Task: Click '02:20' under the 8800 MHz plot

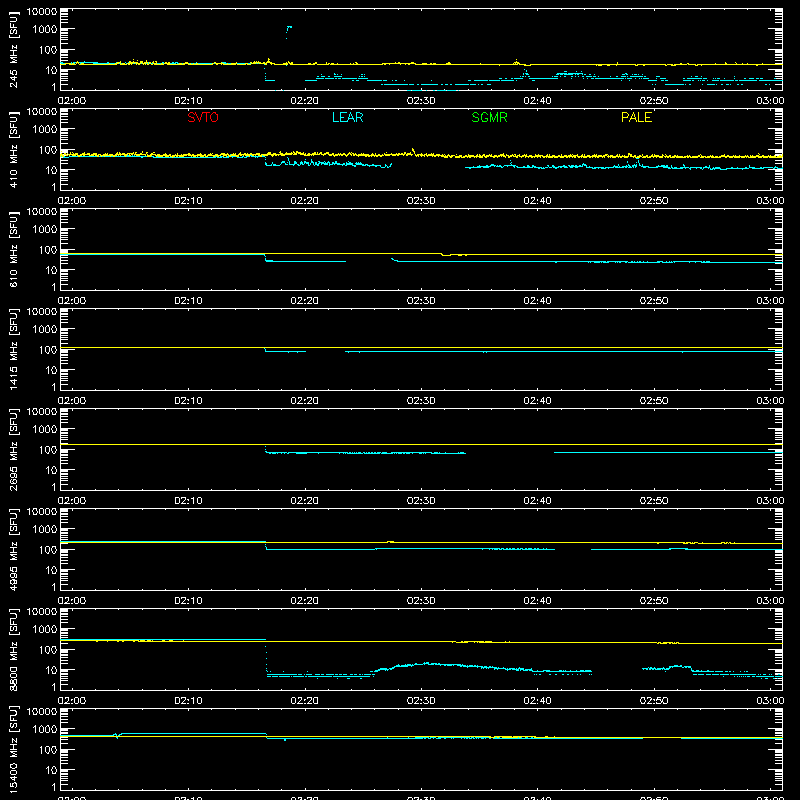Action: click(305, 701)
